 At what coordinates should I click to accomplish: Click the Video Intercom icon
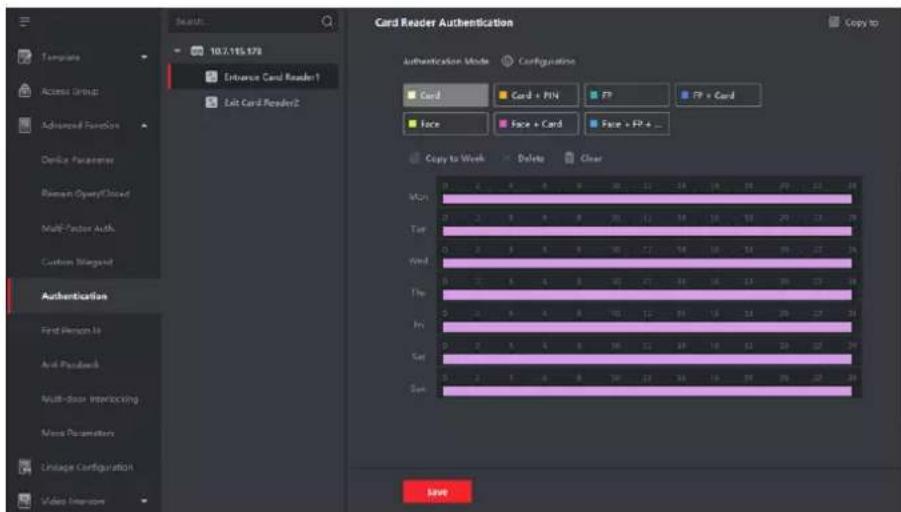pos(25,501)
